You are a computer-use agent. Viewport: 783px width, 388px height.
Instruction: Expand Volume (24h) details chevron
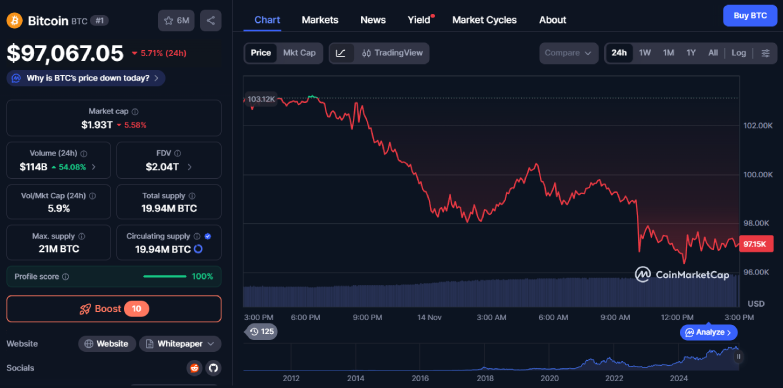(94, 167)
